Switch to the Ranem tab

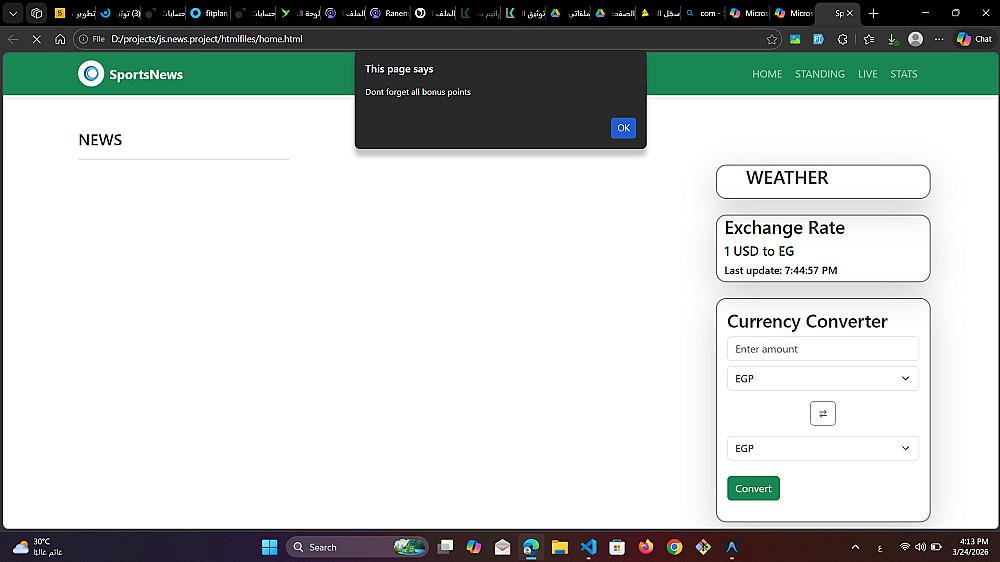[389, 13]
